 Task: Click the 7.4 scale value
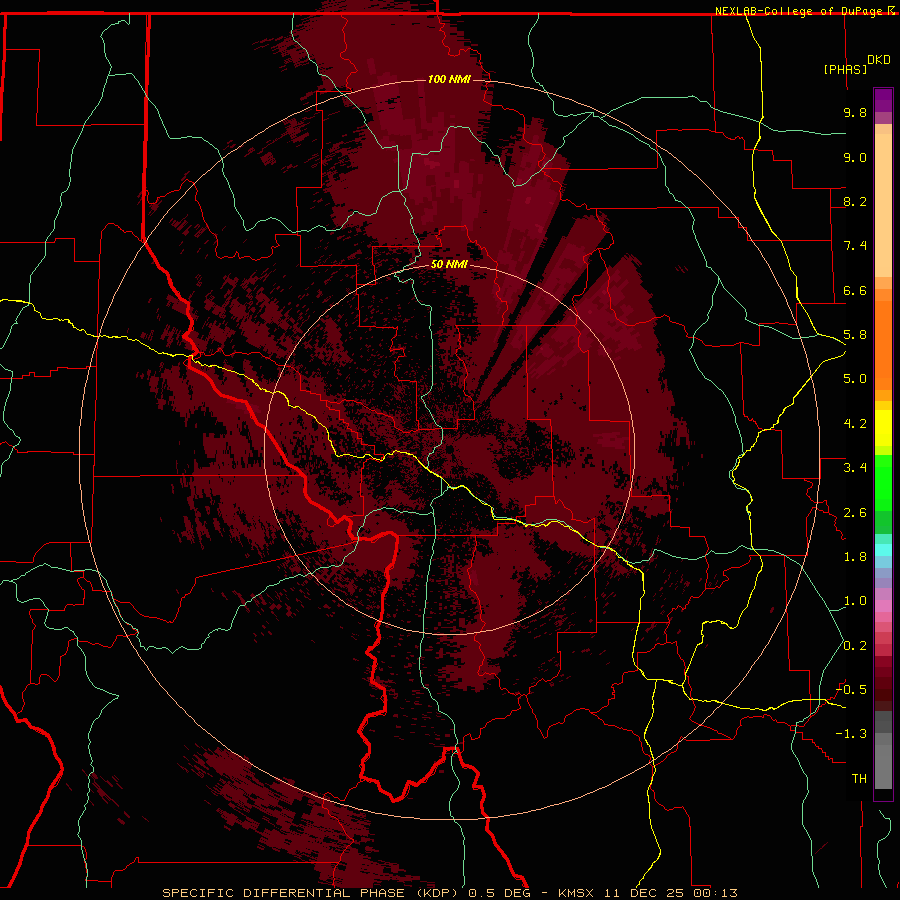point(855,246)
